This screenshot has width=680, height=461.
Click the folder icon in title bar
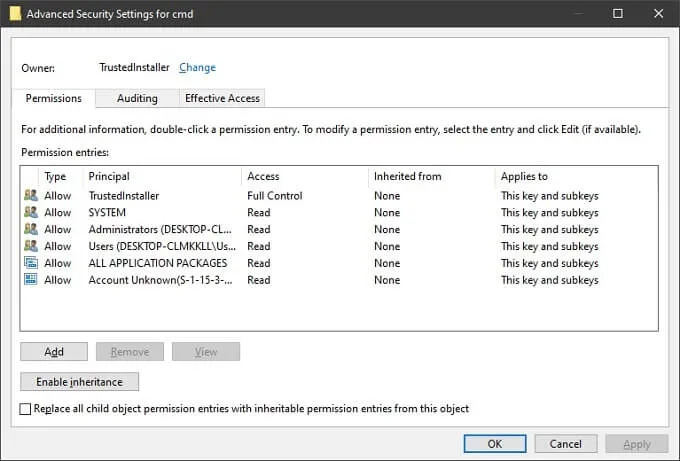click(x=14, y=14)
